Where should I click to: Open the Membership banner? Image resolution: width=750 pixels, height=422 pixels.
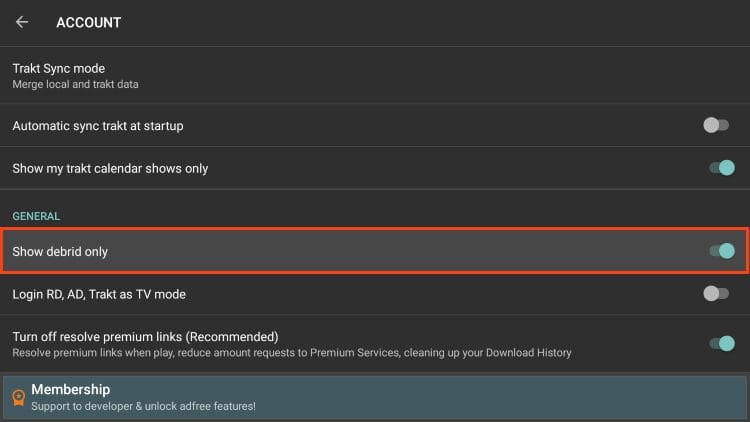pos(375,397)
